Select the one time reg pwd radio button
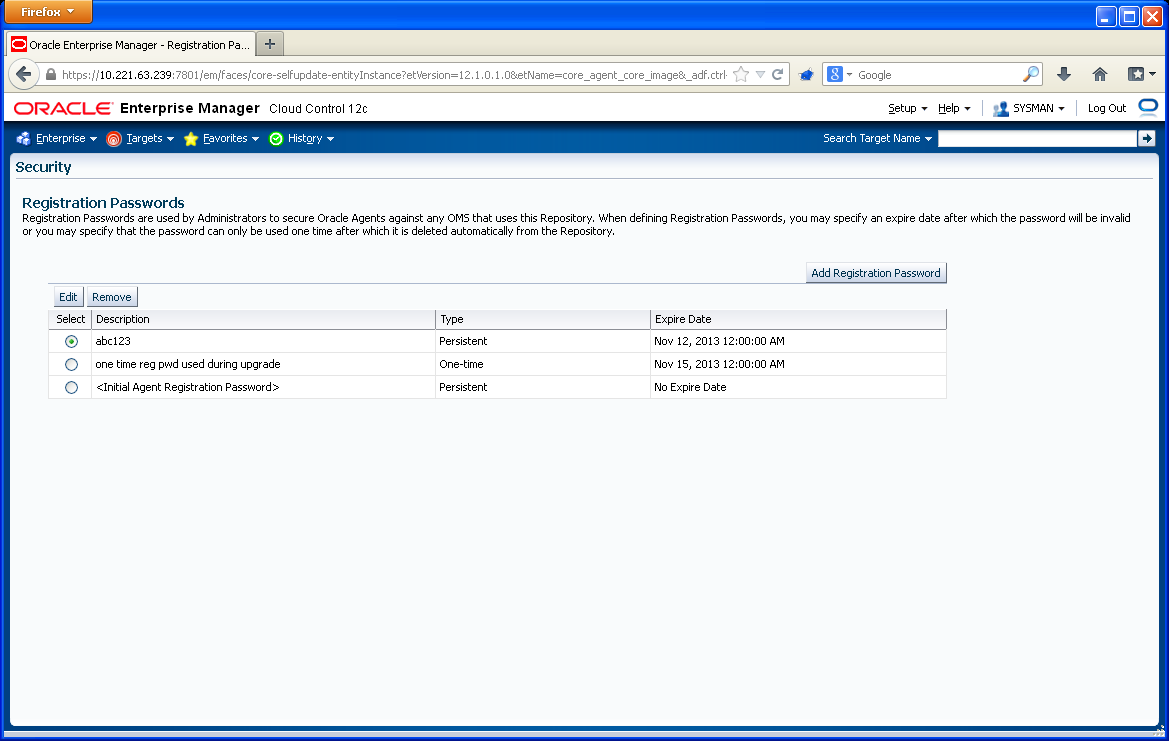1169x741 pixels. click(72, 365)
